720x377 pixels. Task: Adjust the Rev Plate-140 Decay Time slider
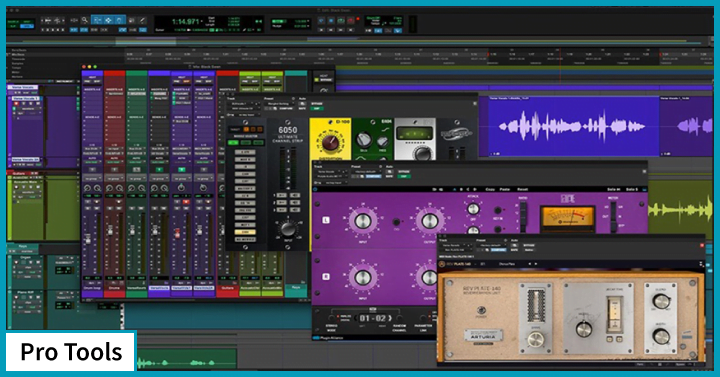pyautogui.click(x=614, y=315)
